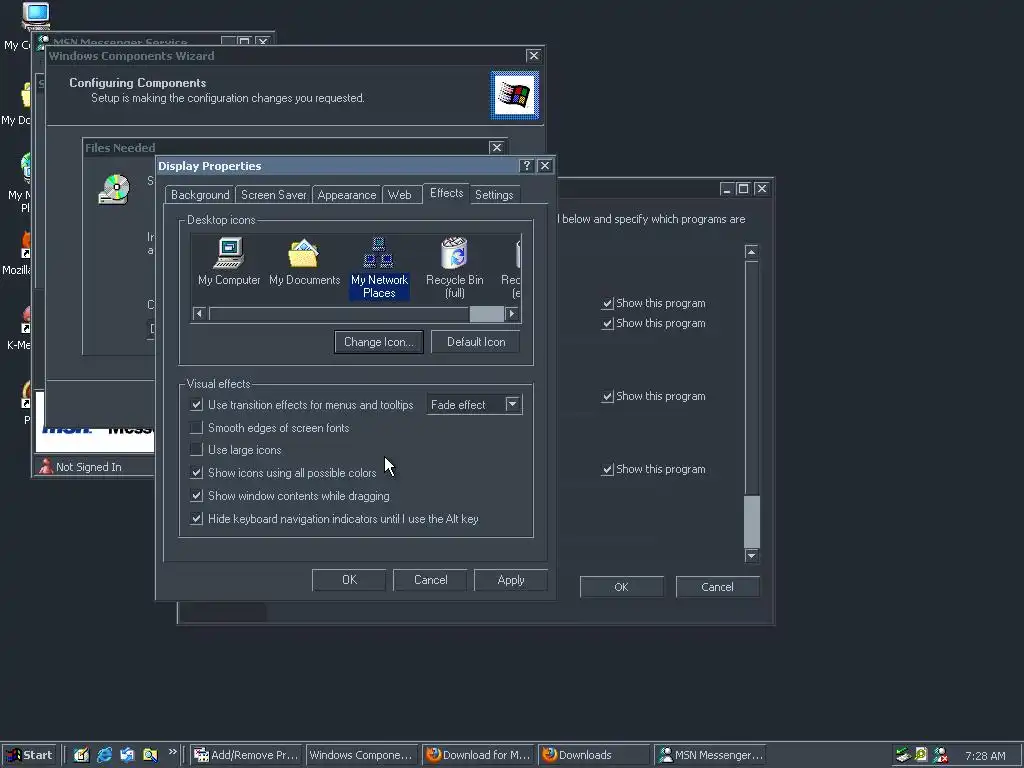Click the Change Icon... button
Image resolution: width=1024 pixels, height=768 pixels.
coord(379,342)
